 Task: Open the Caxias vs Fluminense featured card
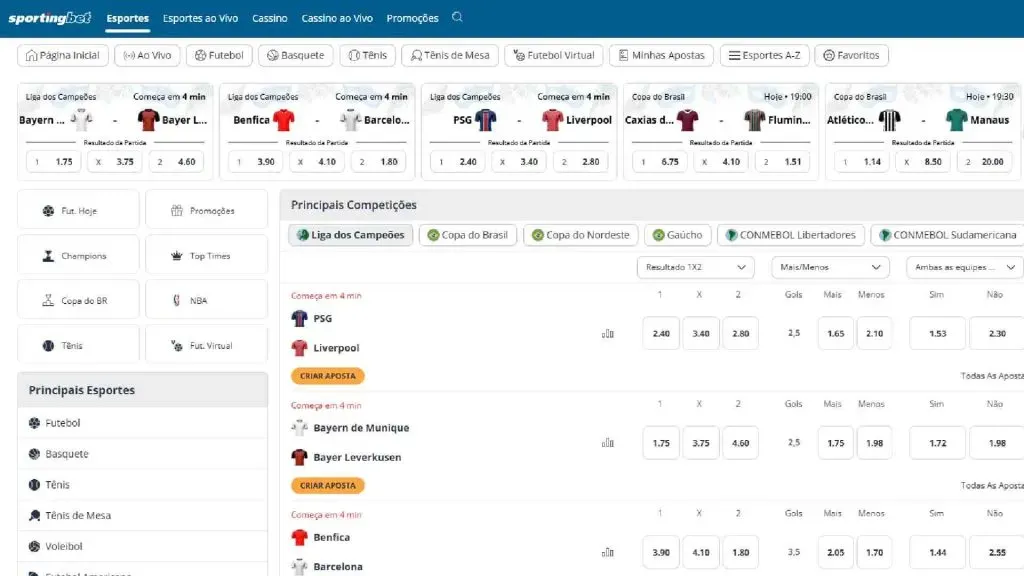[x=721, y=131]
